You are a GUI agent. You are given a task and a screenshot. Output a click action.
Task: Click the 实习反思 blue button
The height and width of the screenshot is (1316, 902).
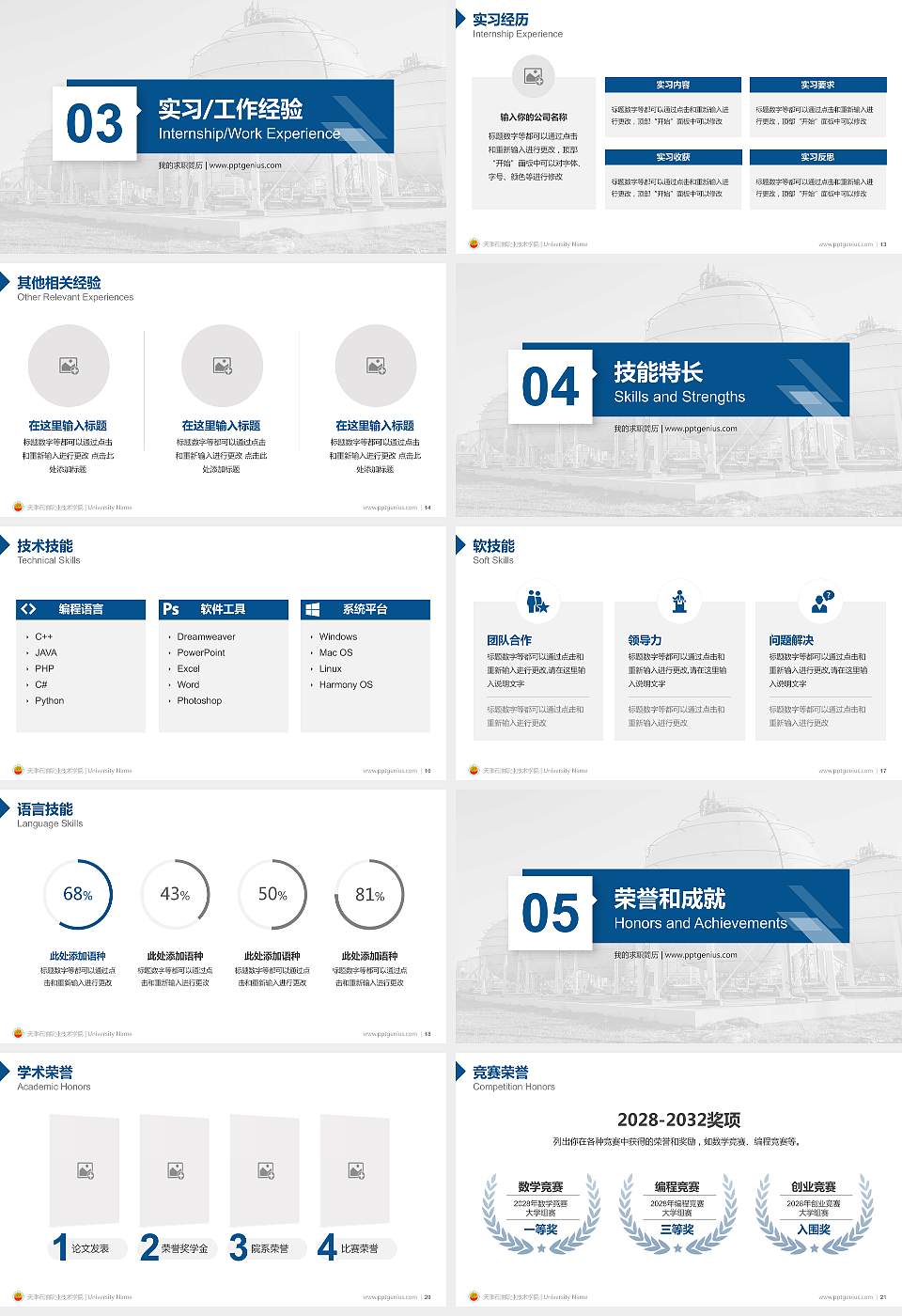[816, 157]
